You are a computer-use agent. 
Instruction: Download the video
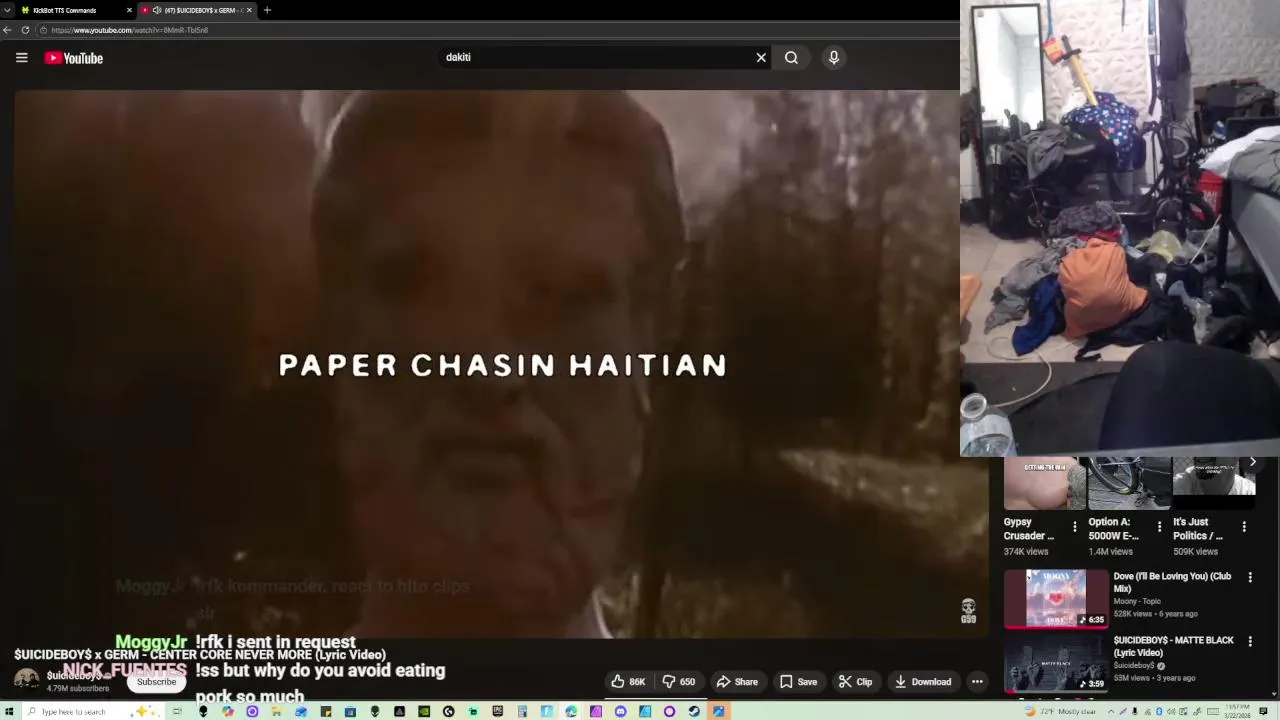922,682
